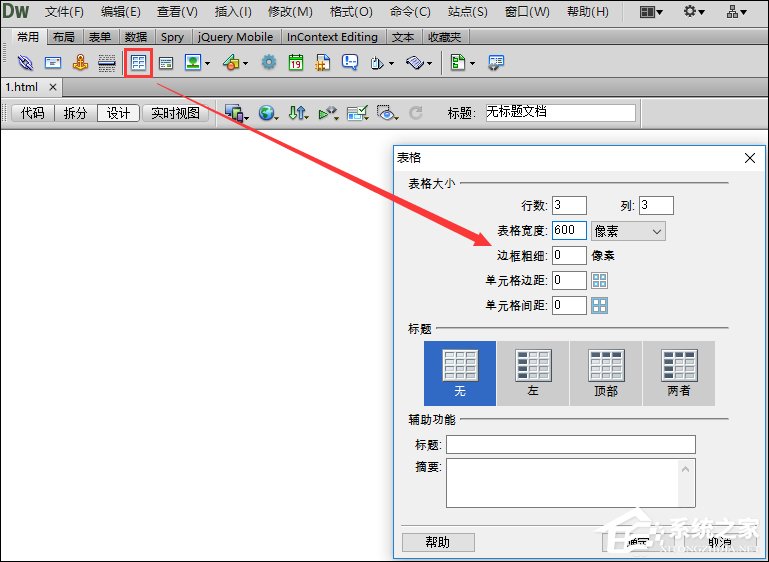Click the Script insert icon
Viewport: 769px width, 562px height.
click(415, 63)
